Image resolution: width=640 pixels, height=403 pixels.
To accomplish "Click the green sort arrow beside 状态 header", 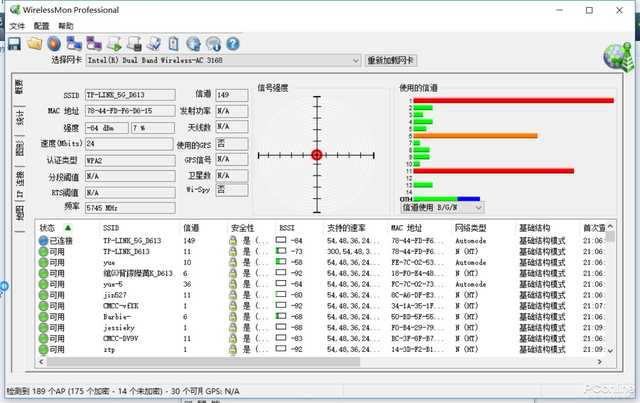I will click(x=68, y=227).
